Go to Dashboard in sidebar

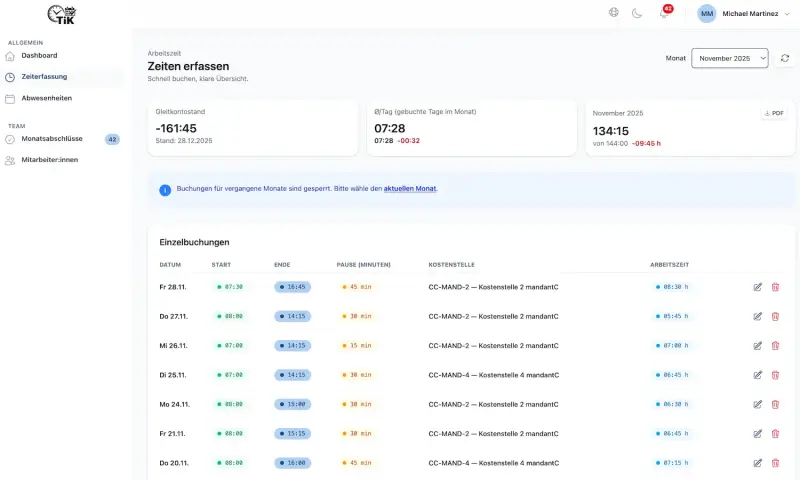click(40, 55)
